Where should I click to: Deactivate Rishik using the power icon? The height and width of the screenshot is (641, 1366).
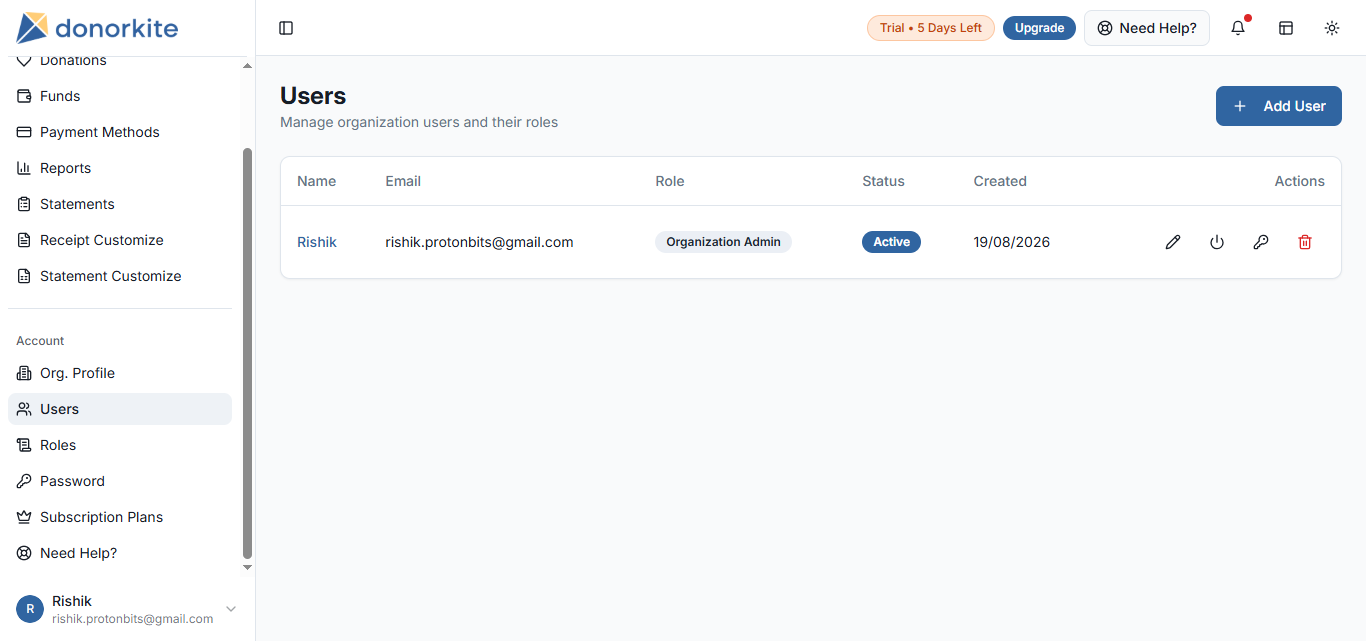1217,242
